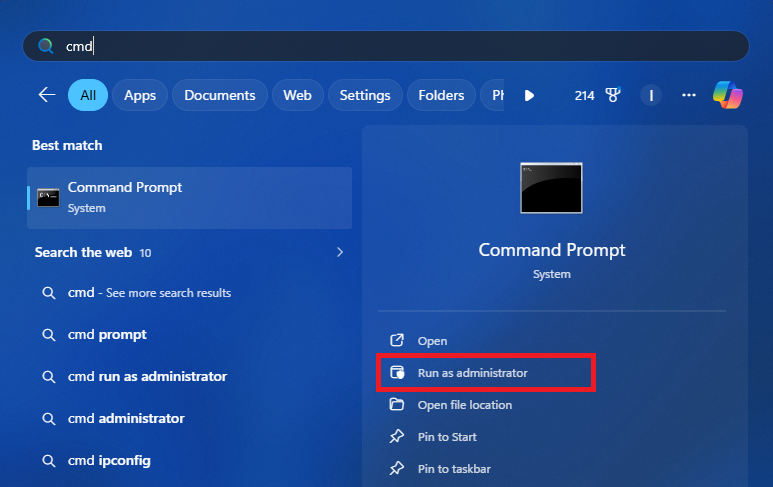Viewport: 773px width, 487px height.
Task: Select the Settings filter tab
Action: 364,95
